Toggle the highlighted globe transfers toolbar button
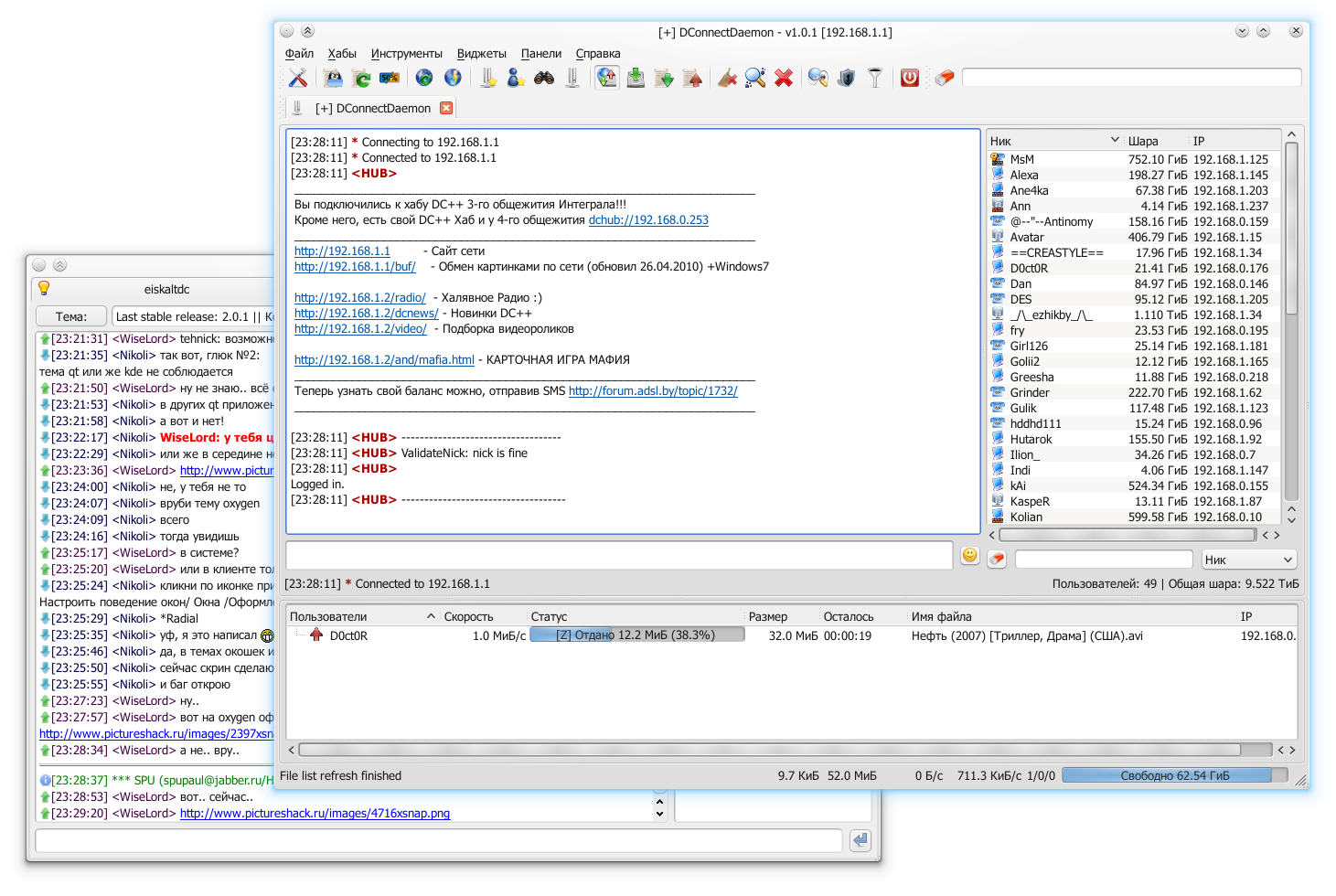 (x=607, y=79)
